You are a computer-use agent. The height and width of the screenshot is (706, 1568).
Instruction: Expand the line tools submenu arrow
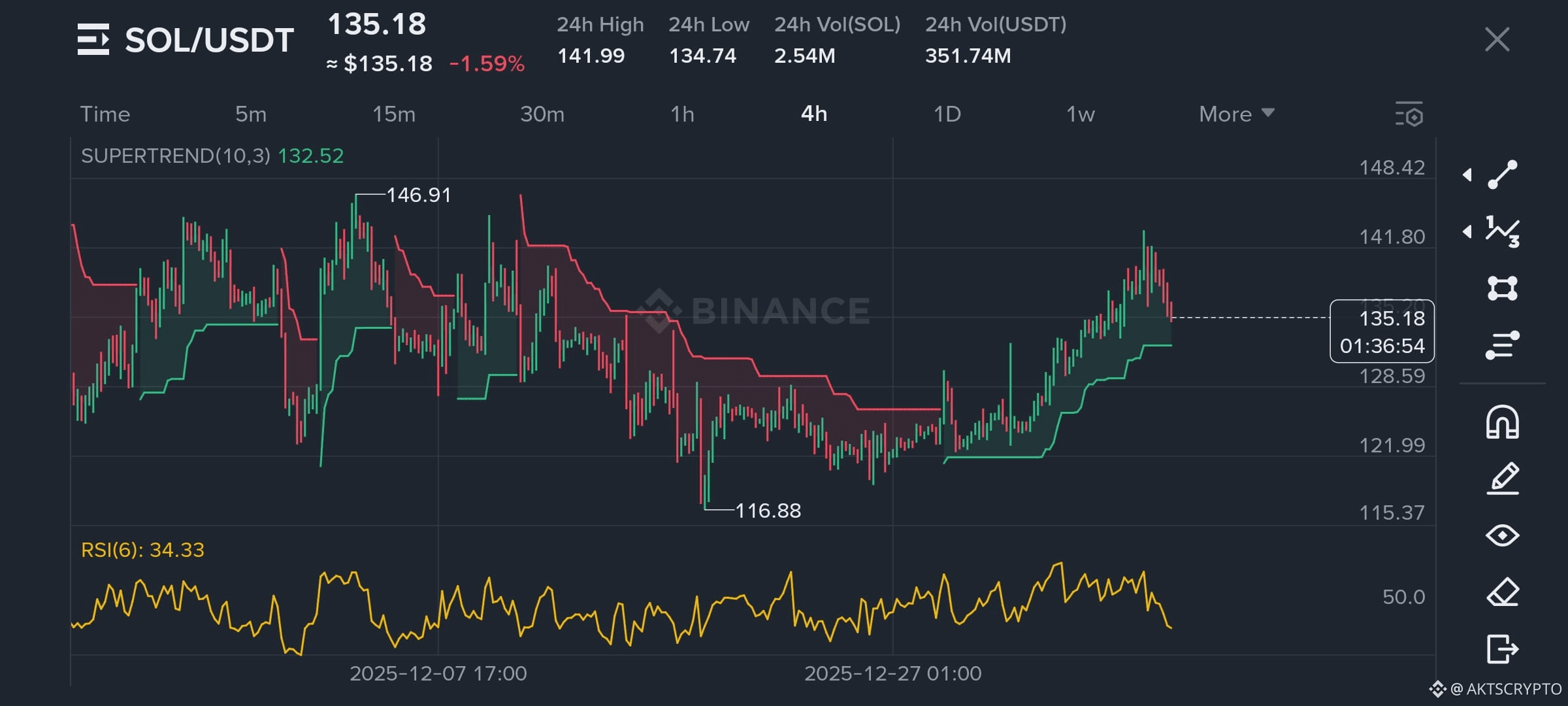pos(1467,175)
